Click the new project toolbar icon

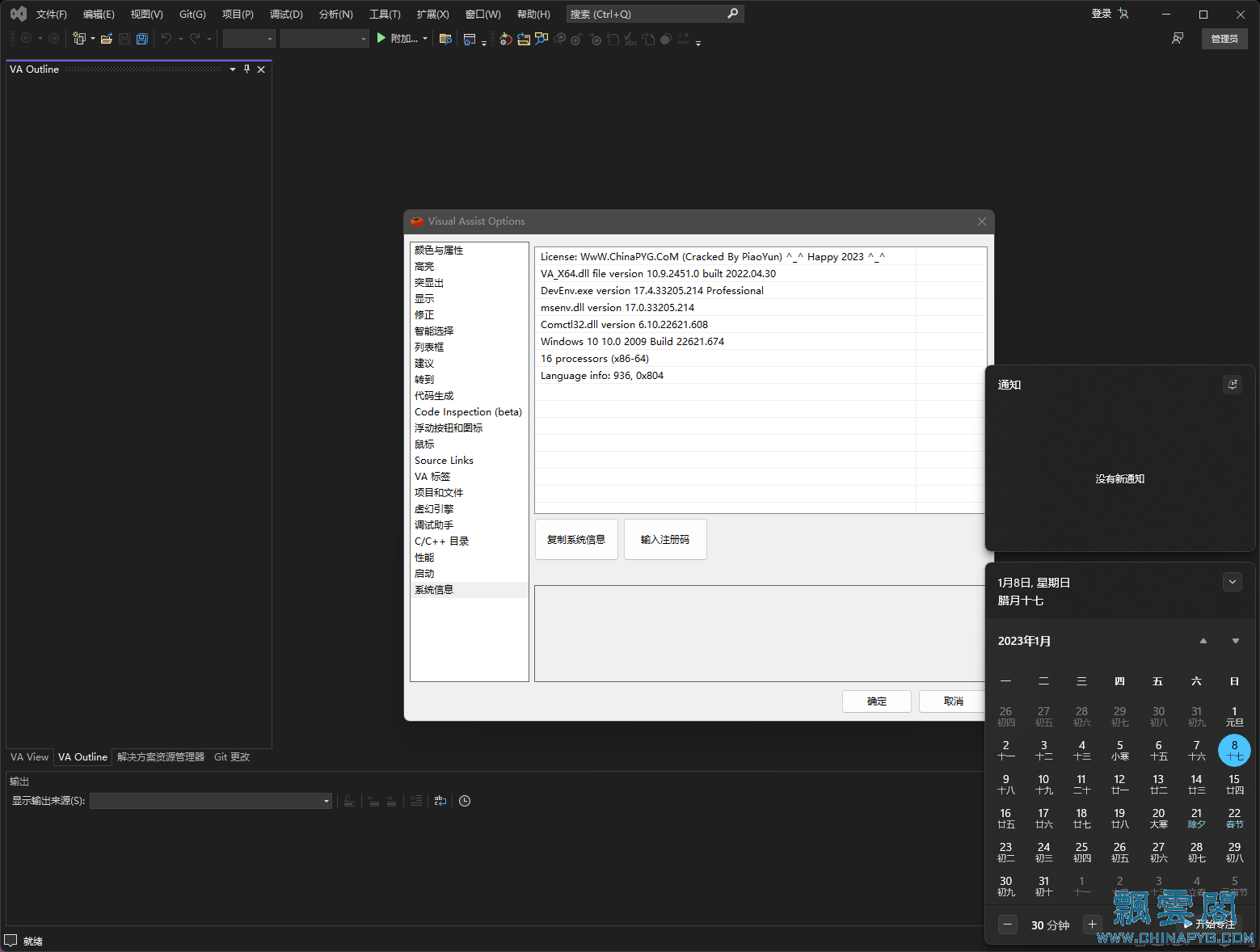pos(78,38)
